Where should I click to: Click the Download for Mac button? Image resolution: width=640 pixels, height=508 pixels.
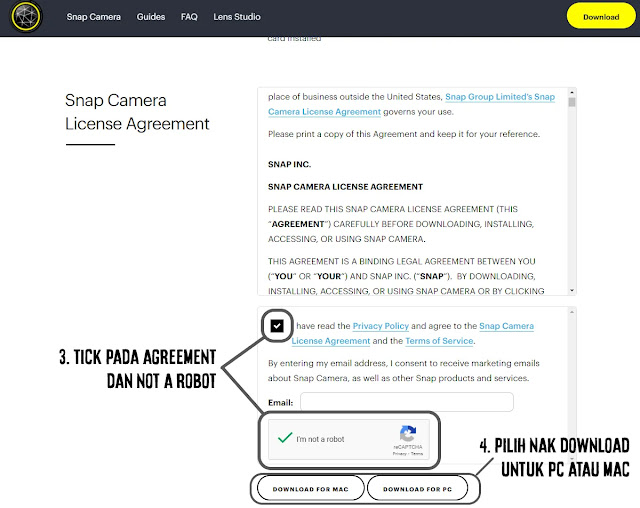[x=310, y=488]
